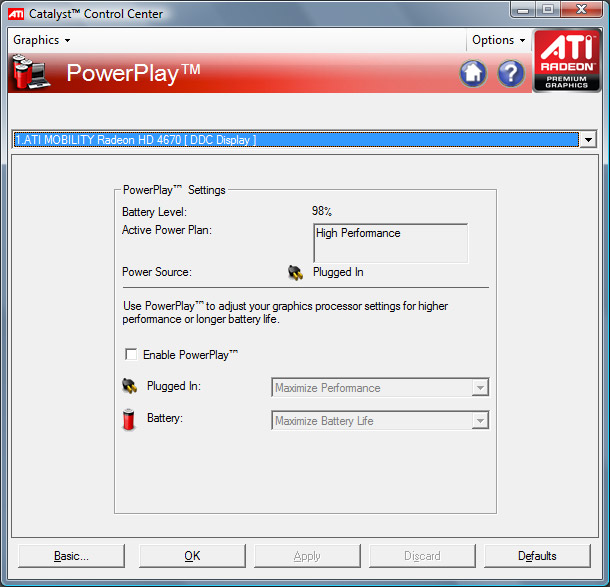Click the Enable PowerPlay label text
610x587 pixels.
click(190, 355)
